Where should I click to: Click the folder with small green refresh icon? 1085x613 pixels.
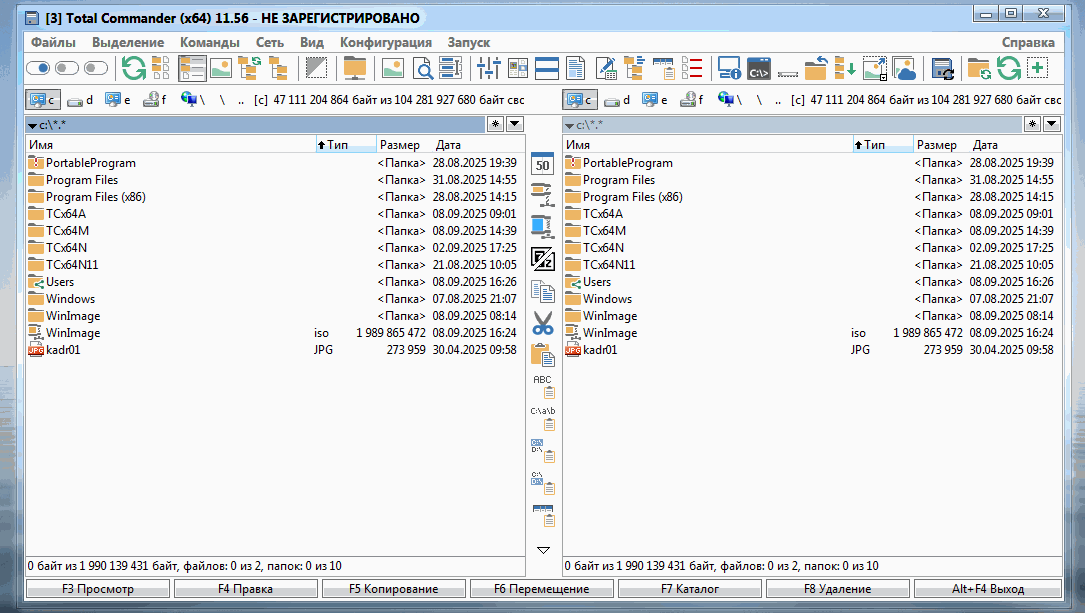tap(979, 68)
